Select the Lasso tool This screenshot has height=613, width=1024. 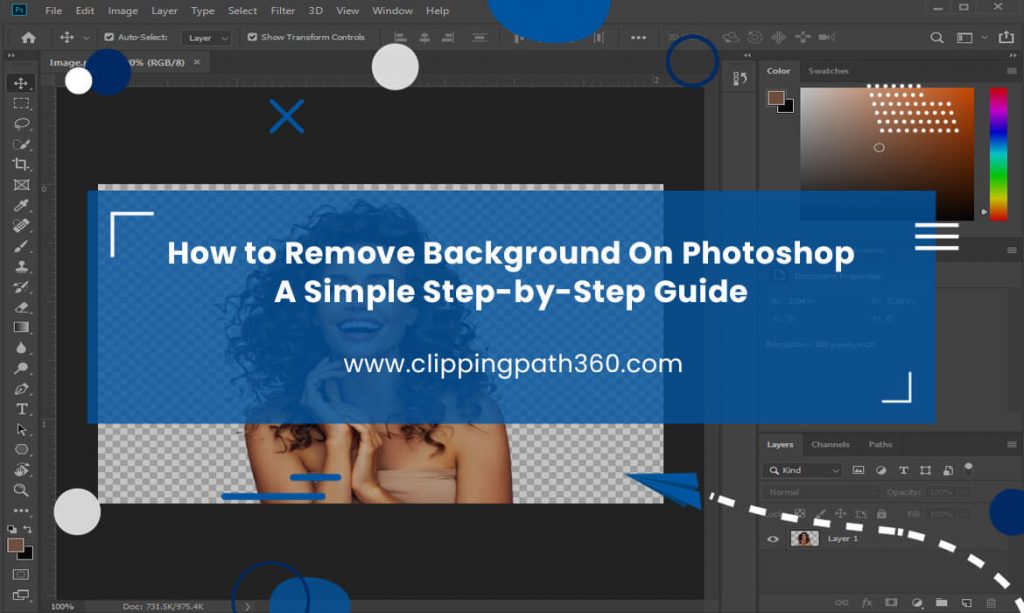pyautogui.click(x=21, y=123)
